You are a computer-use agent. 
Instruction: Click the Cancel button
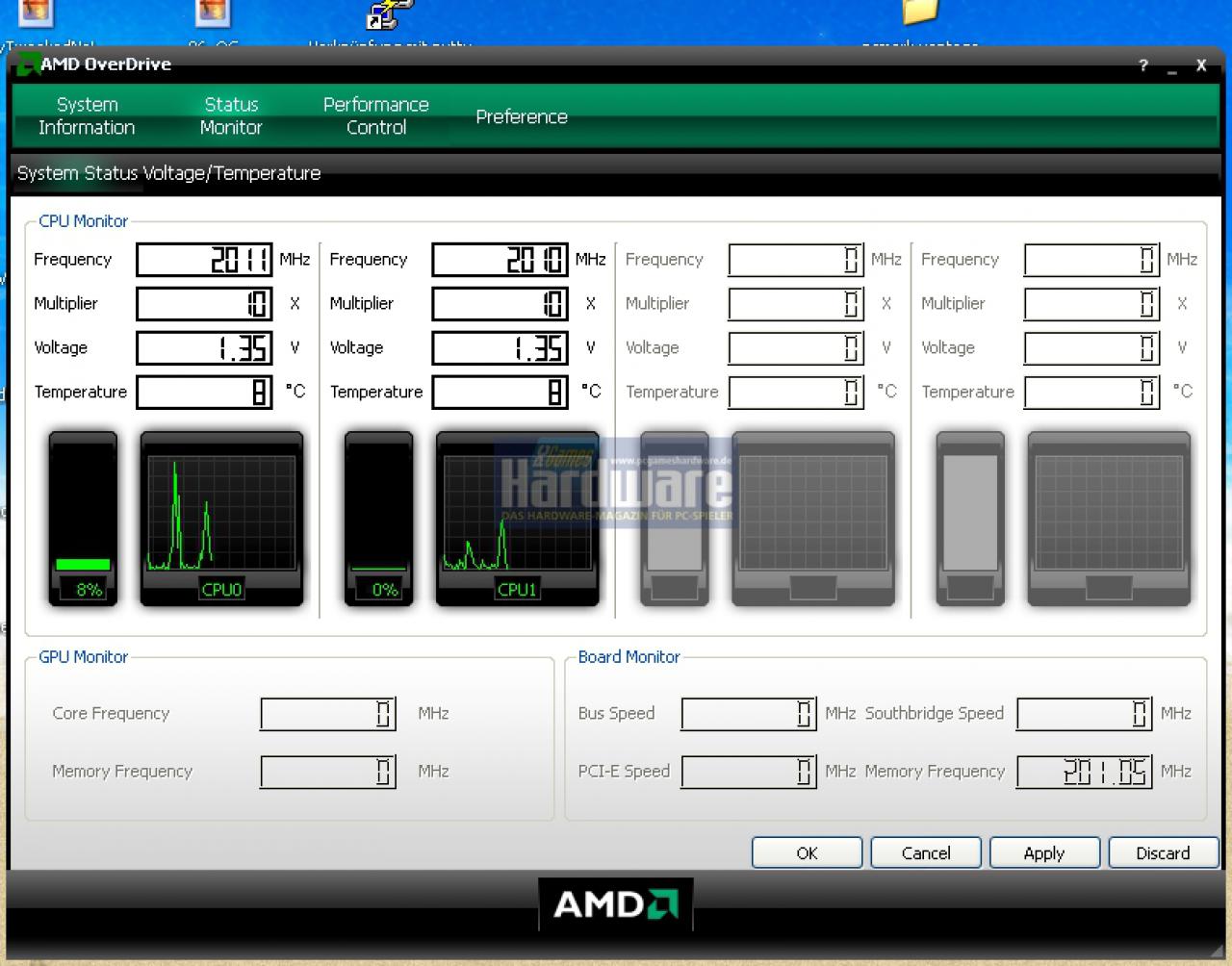coord(926,852)
